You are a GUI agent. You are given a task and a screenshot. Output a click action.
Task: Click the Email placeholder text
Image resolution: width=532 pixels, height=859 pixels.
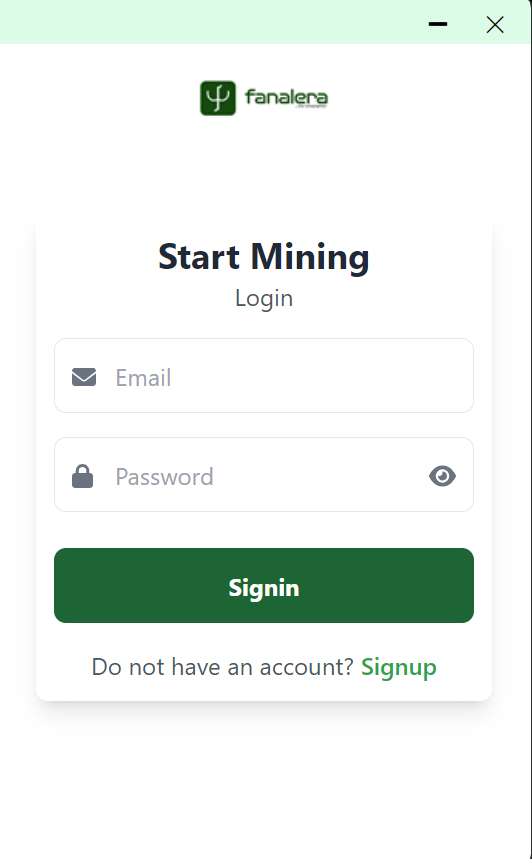[143, 377]
